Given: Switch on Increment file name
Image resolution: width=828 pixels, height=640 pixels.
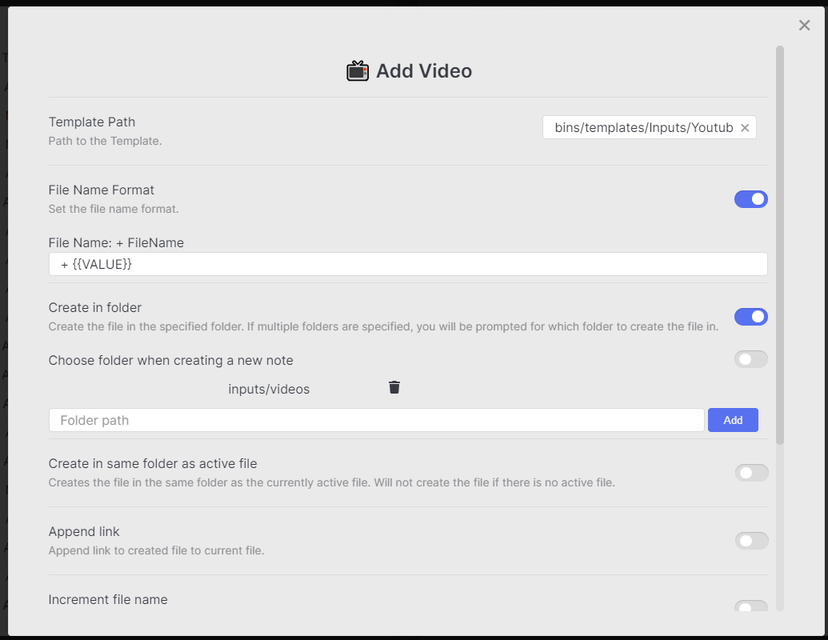Looking at the screenshot, I should click(751, 606).
